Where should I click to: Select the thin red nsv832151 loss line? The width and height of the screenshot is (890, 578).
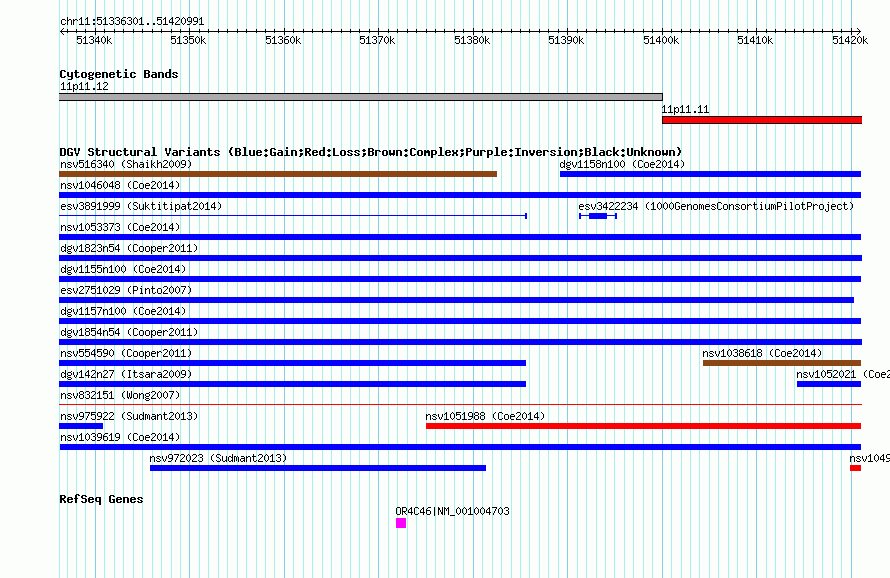pyautogui.click(x=461, y=405)
